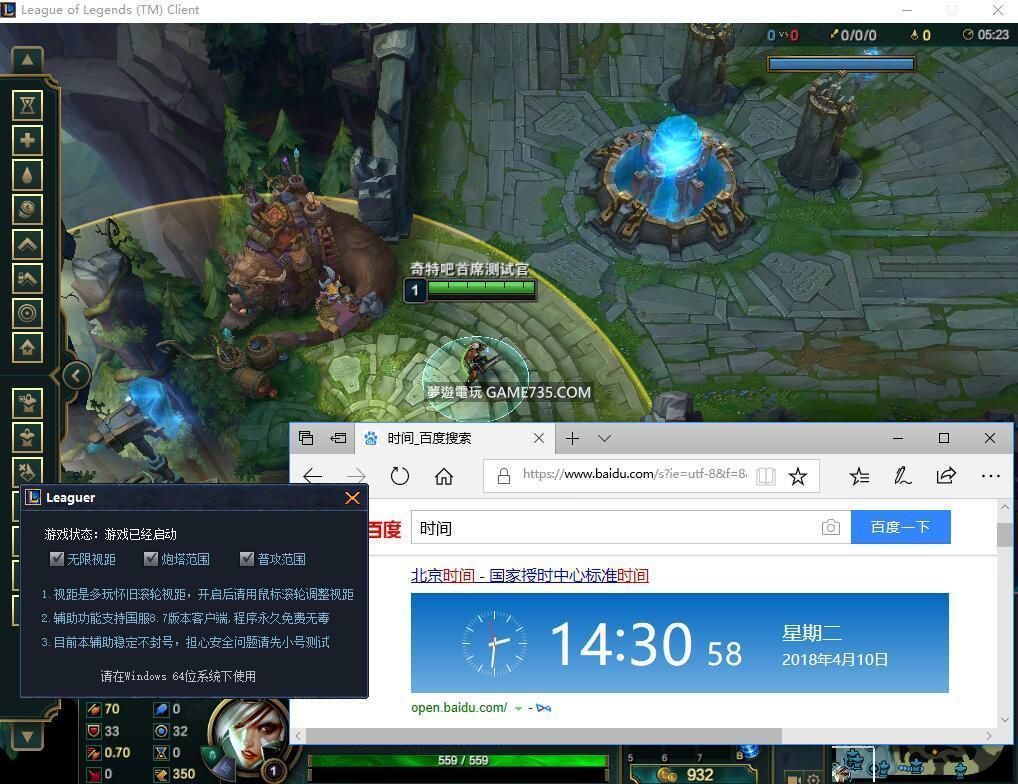Click the armor stat icon showing 33
Screen dimensions: 1018x784
(93, 731)
